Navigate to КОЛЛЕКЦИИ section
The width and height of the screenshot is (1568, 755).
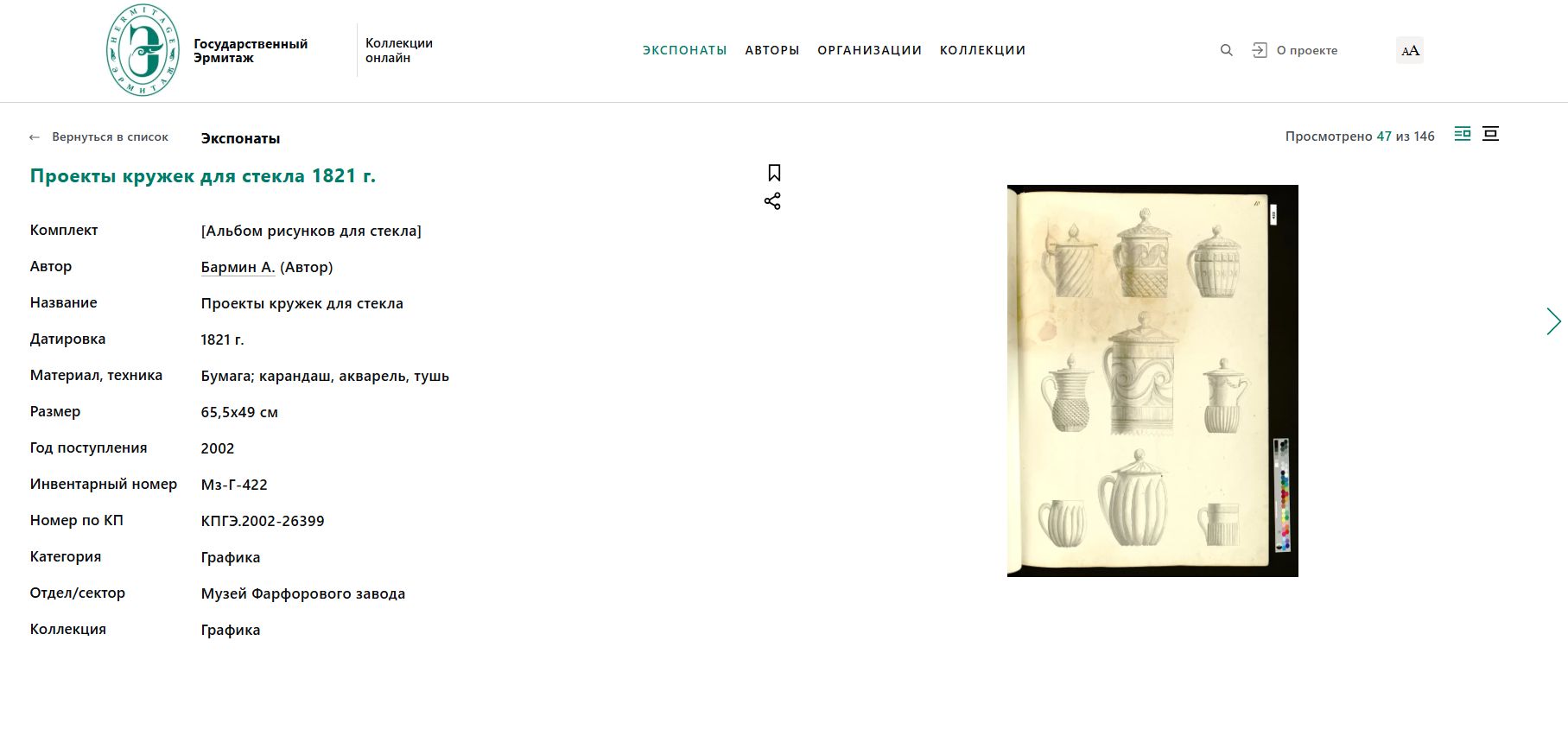pos(983,50)
